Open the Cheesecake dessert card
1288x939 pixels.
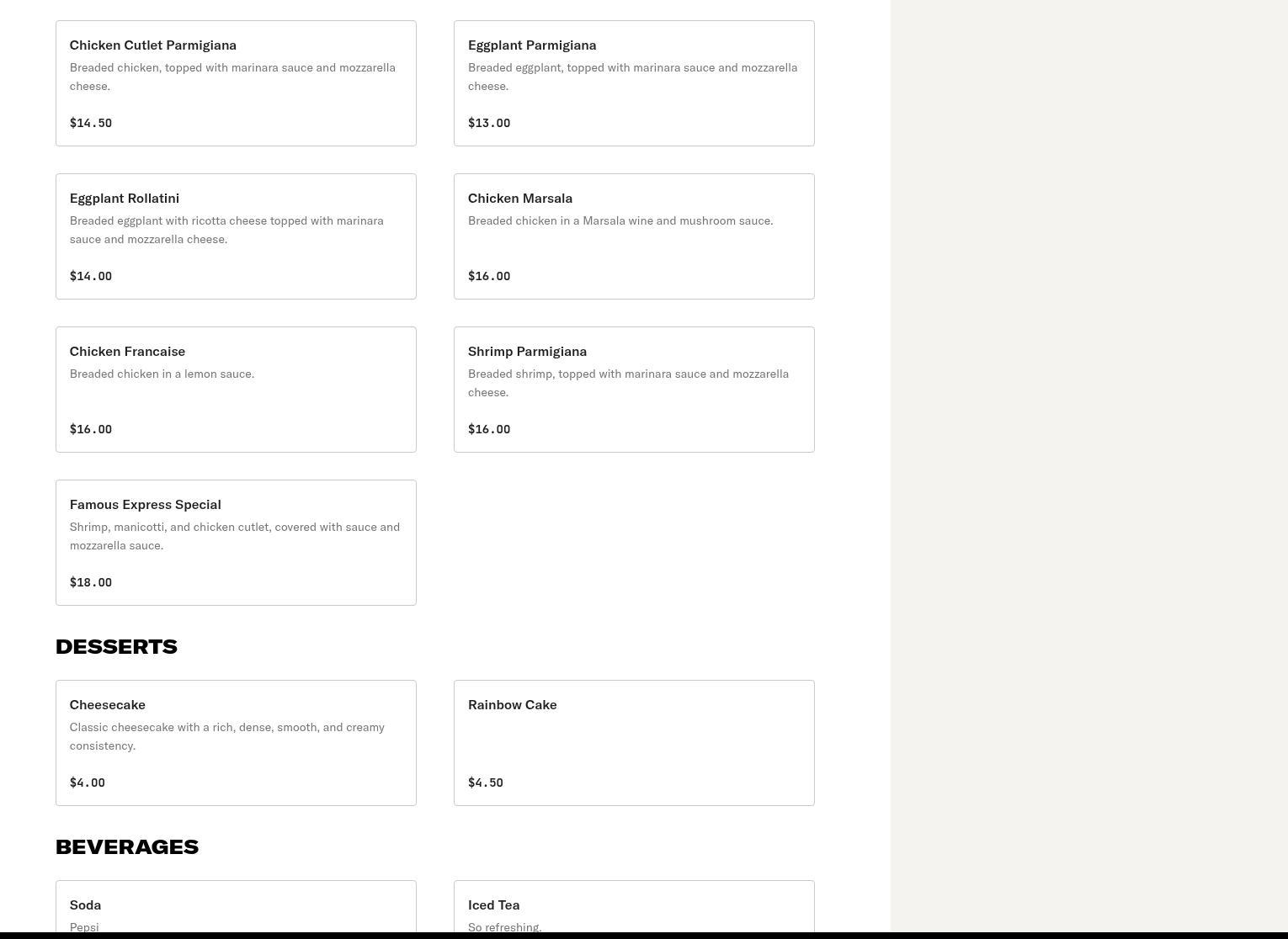tap(236, 743)
